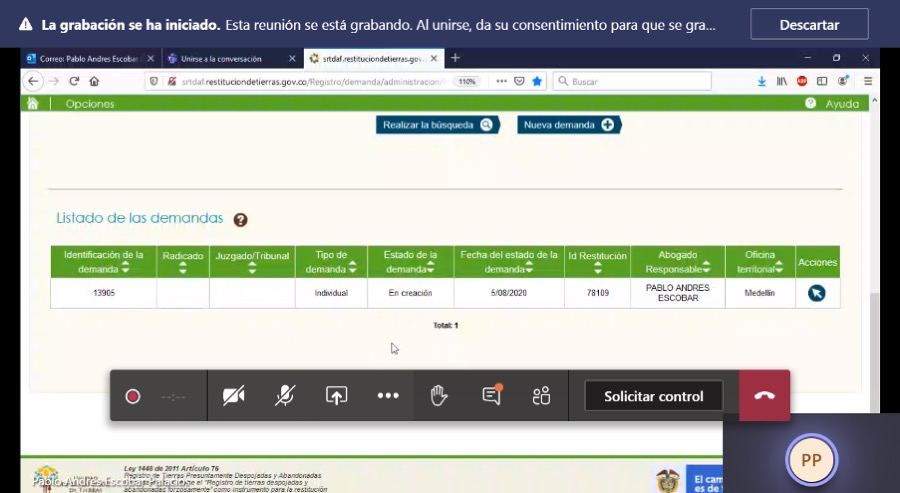Image resolution: width=900 pixels, height=493 pixels.
Task: Open the tracking protection shield icon
Action: coord(154,81)
